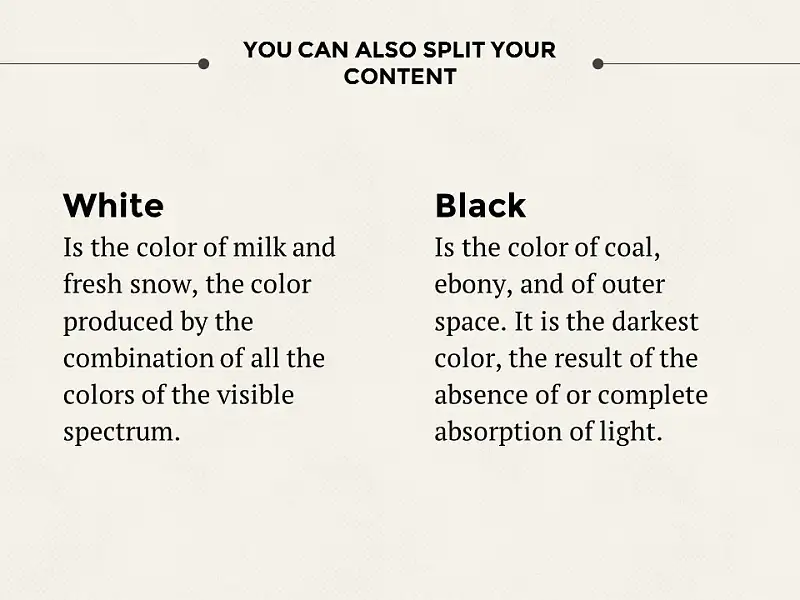Click the line "color, the result of the"
This screenshot has height=600, width=800.
[566, 359]
